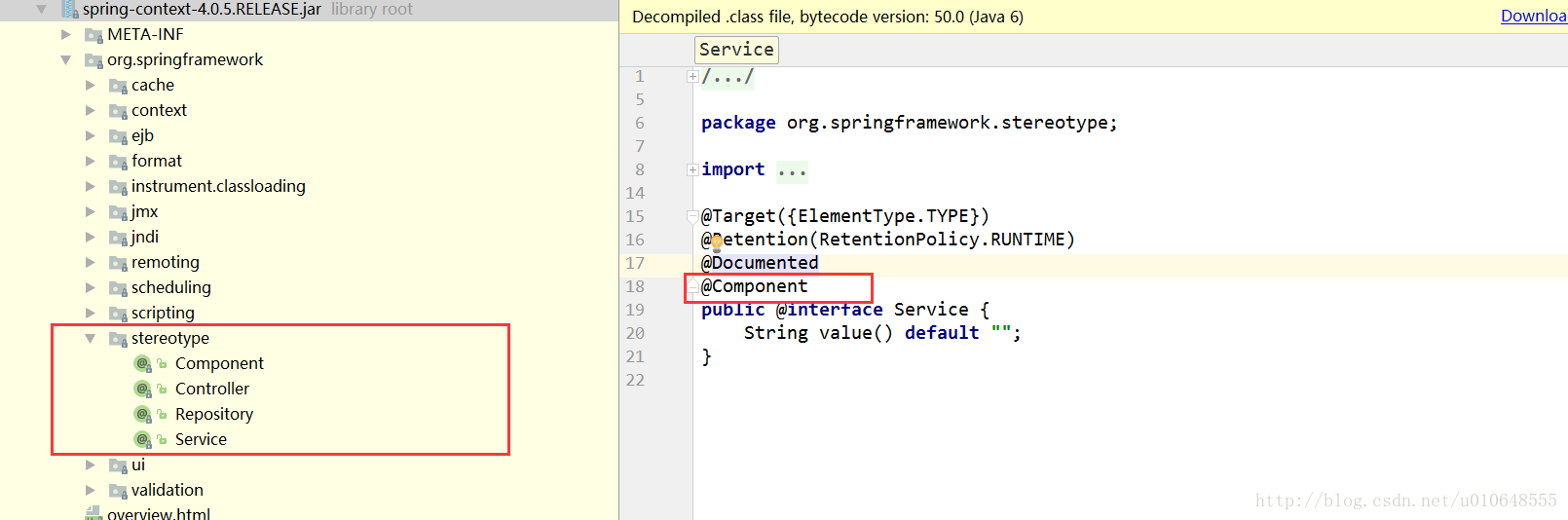Image resolution: width=1568 pixels, height=520 pixels.
Task: Click the package org.springframework.stereotype statement
Action: click(x=910, y=123)
